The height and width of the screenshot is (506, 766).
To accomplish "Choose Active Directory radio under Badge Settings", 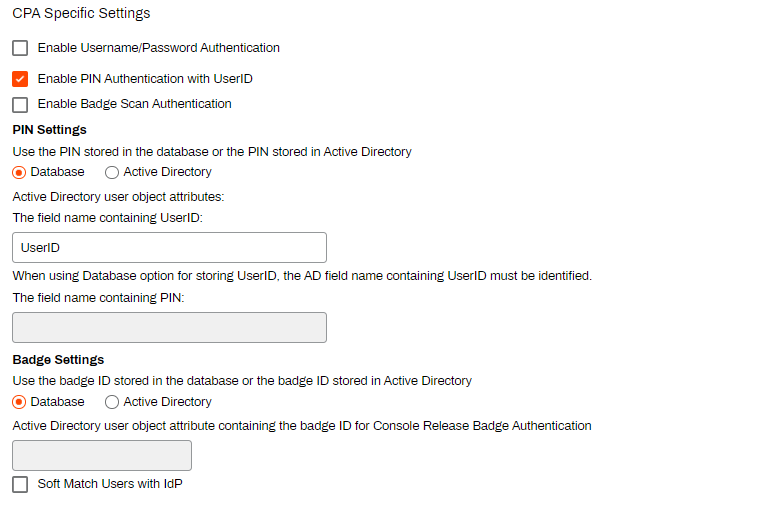I will 112,402.
